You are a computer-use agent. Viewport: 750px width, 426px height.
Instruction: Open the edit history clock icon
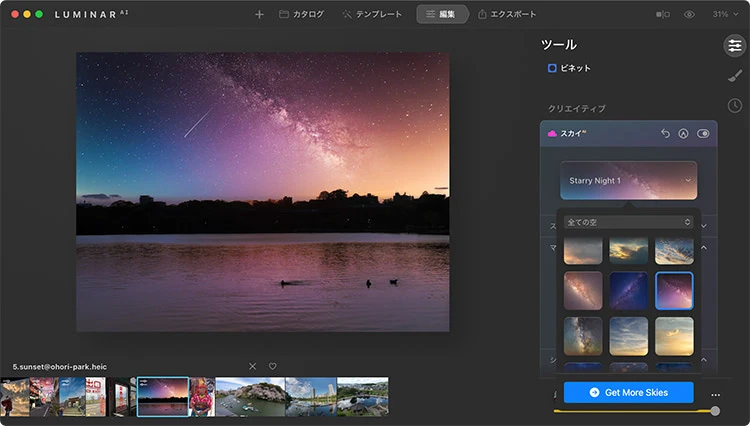(734, 106)
